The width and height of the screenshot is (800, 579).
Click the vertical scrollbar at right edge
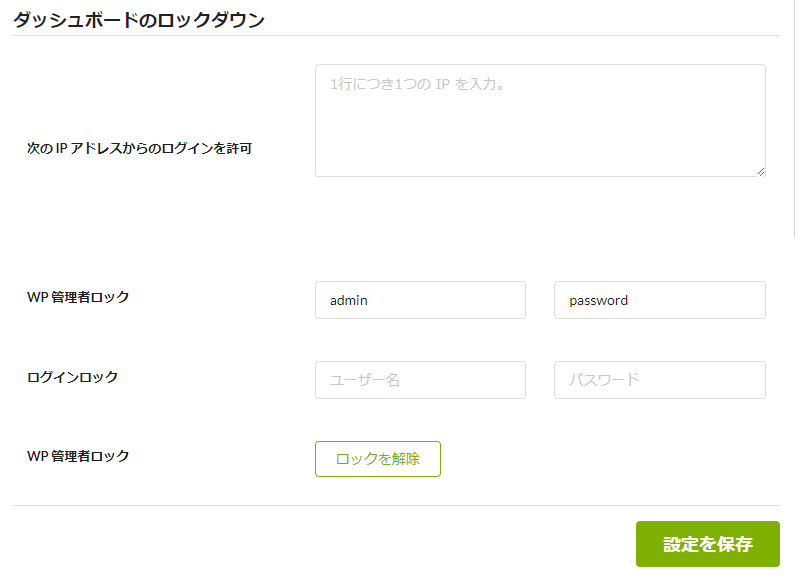(x=794, y=118)
